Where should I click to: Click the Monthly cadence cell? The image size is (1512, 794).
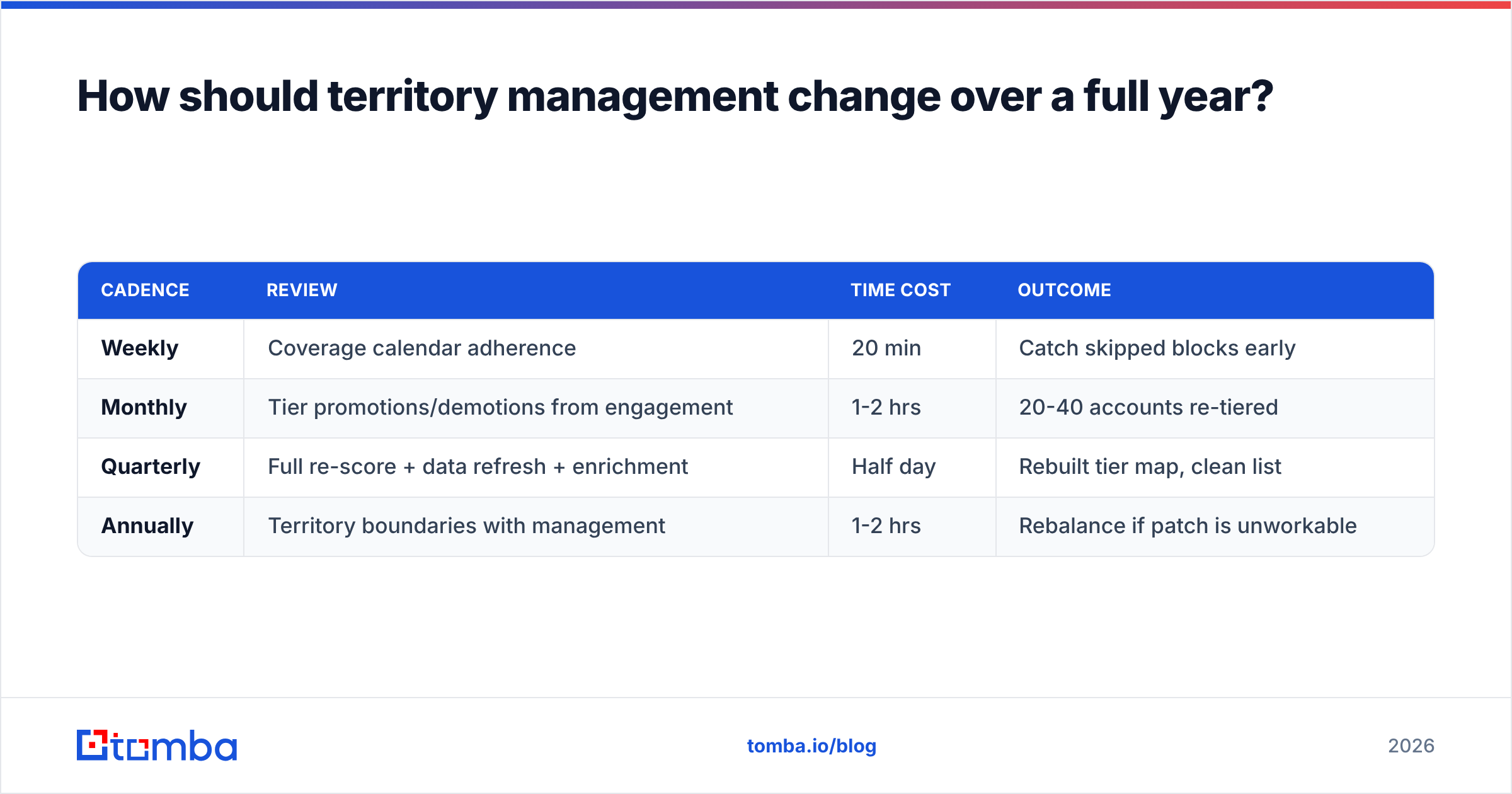[161, 408]
